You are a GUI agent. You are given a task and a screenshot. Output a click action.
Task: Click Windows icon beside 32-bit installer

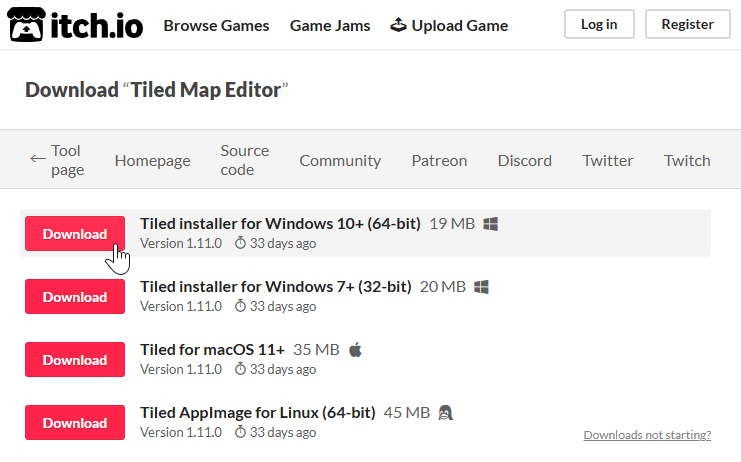point(481,287)
